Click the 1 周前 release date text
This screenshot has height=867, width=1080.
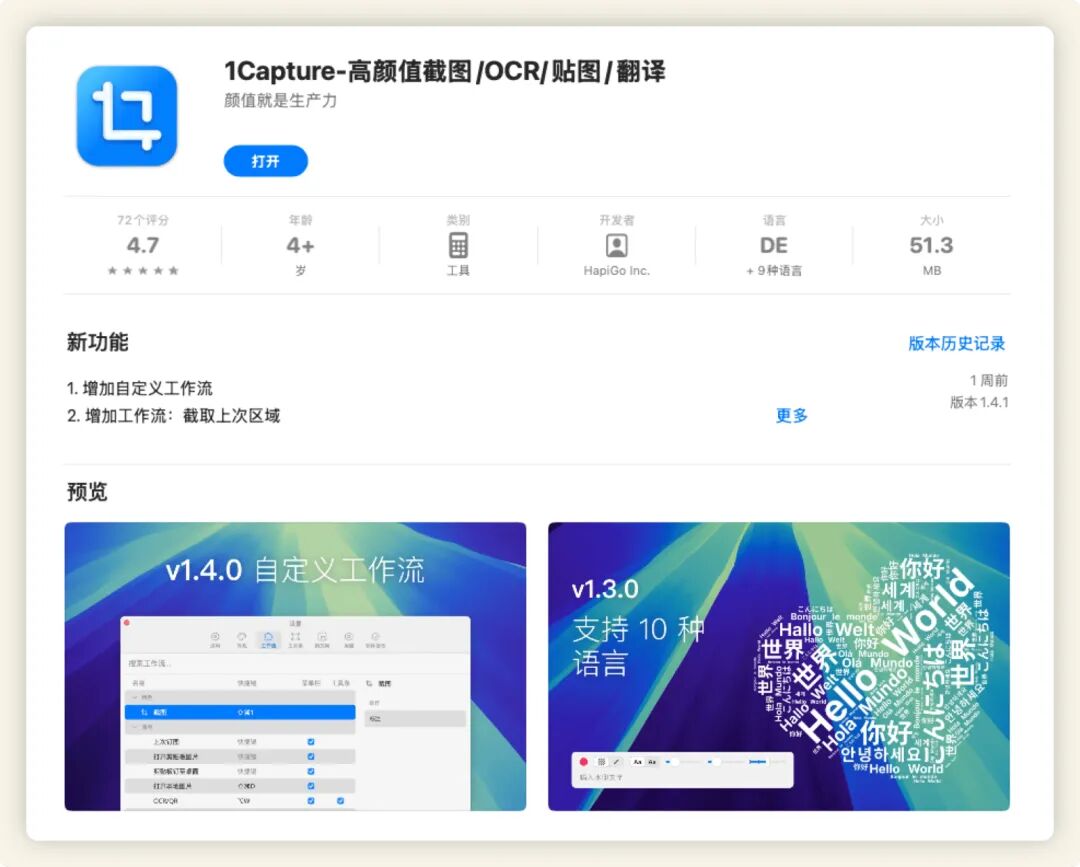[988, 380]
